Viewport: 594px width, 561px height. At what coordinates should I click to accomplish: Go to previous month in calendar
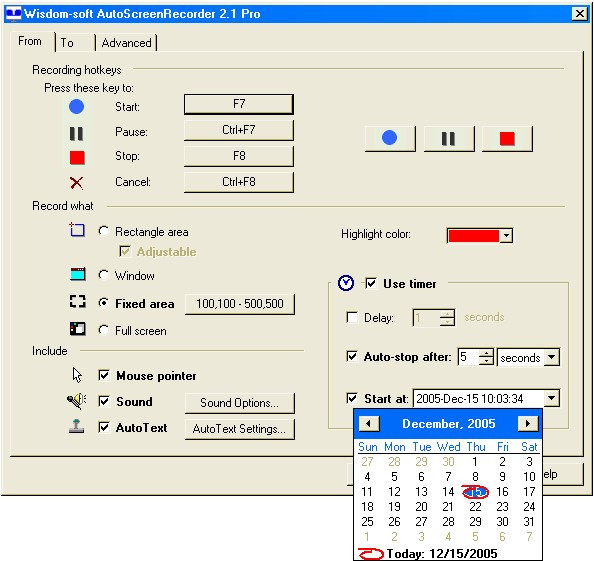(x=369, y=423)
